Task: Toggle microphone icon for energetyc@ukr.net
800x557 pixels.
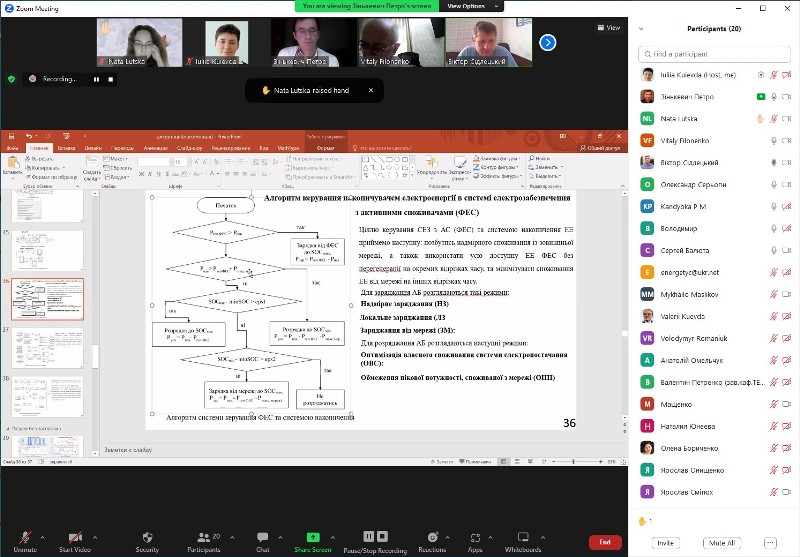Action: tap(773, 272)
